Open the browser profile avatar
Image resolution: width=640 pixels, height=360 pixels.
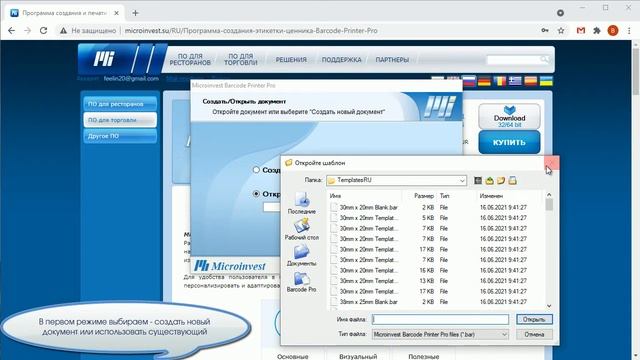click(x=613, y=31)
